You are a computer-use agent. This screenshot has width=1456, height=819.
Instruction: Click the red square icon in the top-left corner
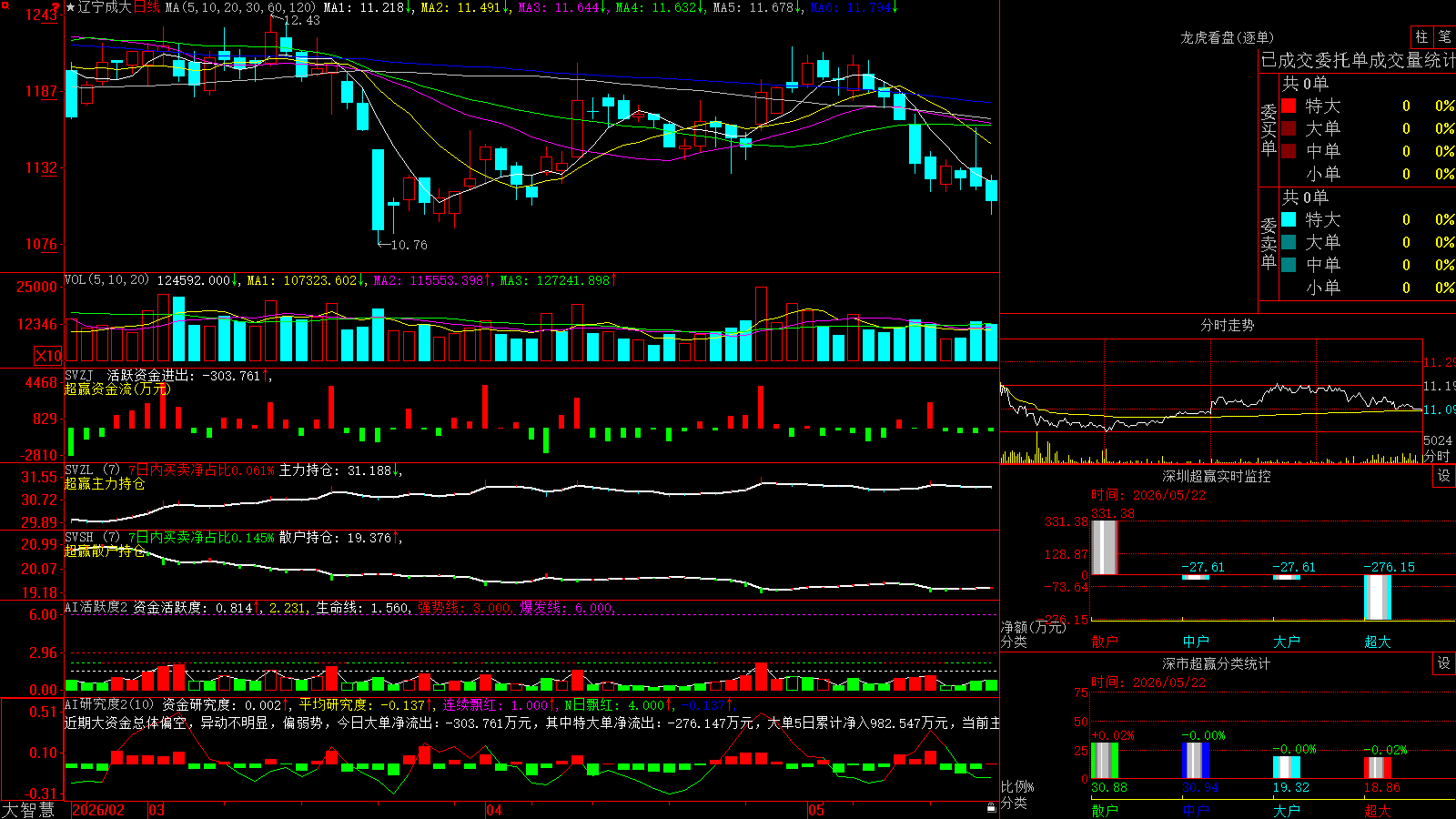[x=5, y=5]
